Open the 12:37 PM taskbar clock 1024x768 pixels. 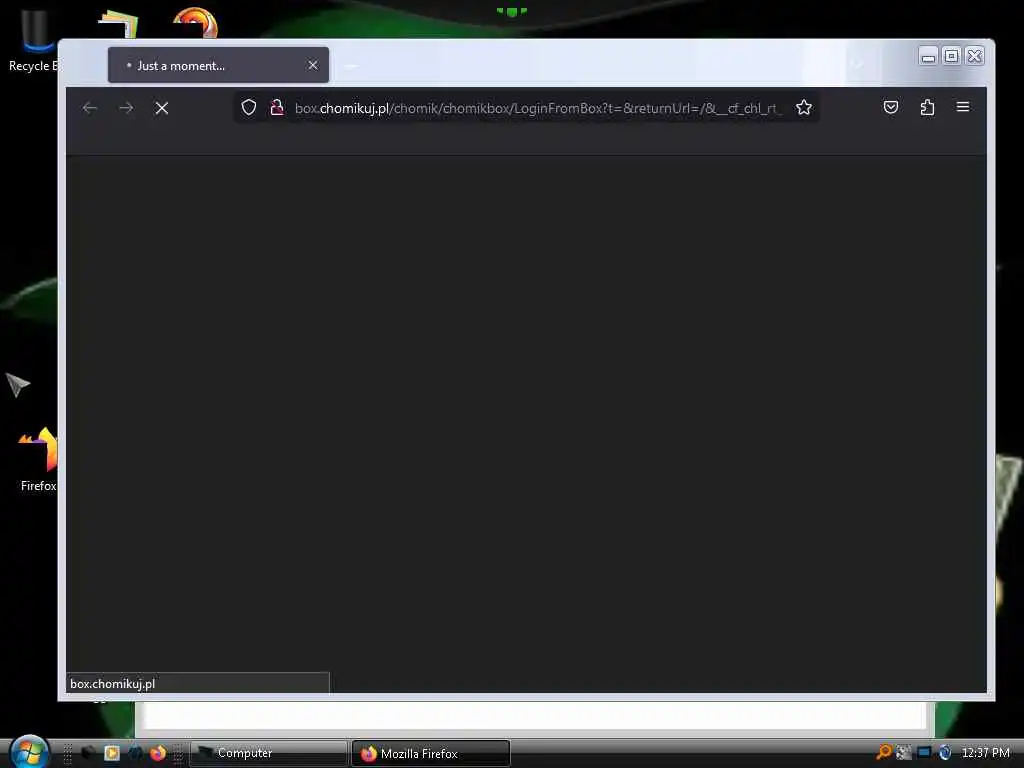(x=985, y=752)
